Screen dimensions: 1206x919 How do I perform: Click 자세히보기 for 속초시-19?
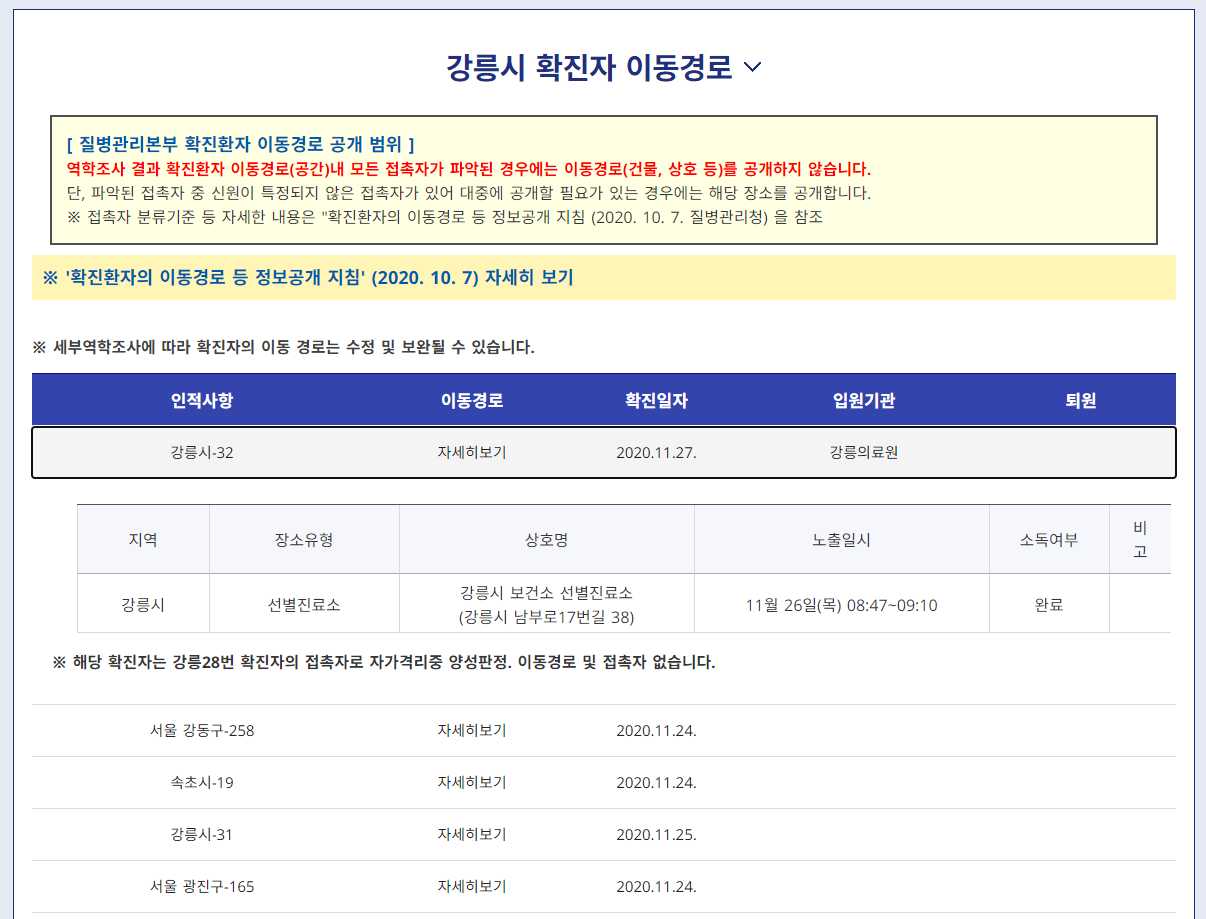point(472,782)
